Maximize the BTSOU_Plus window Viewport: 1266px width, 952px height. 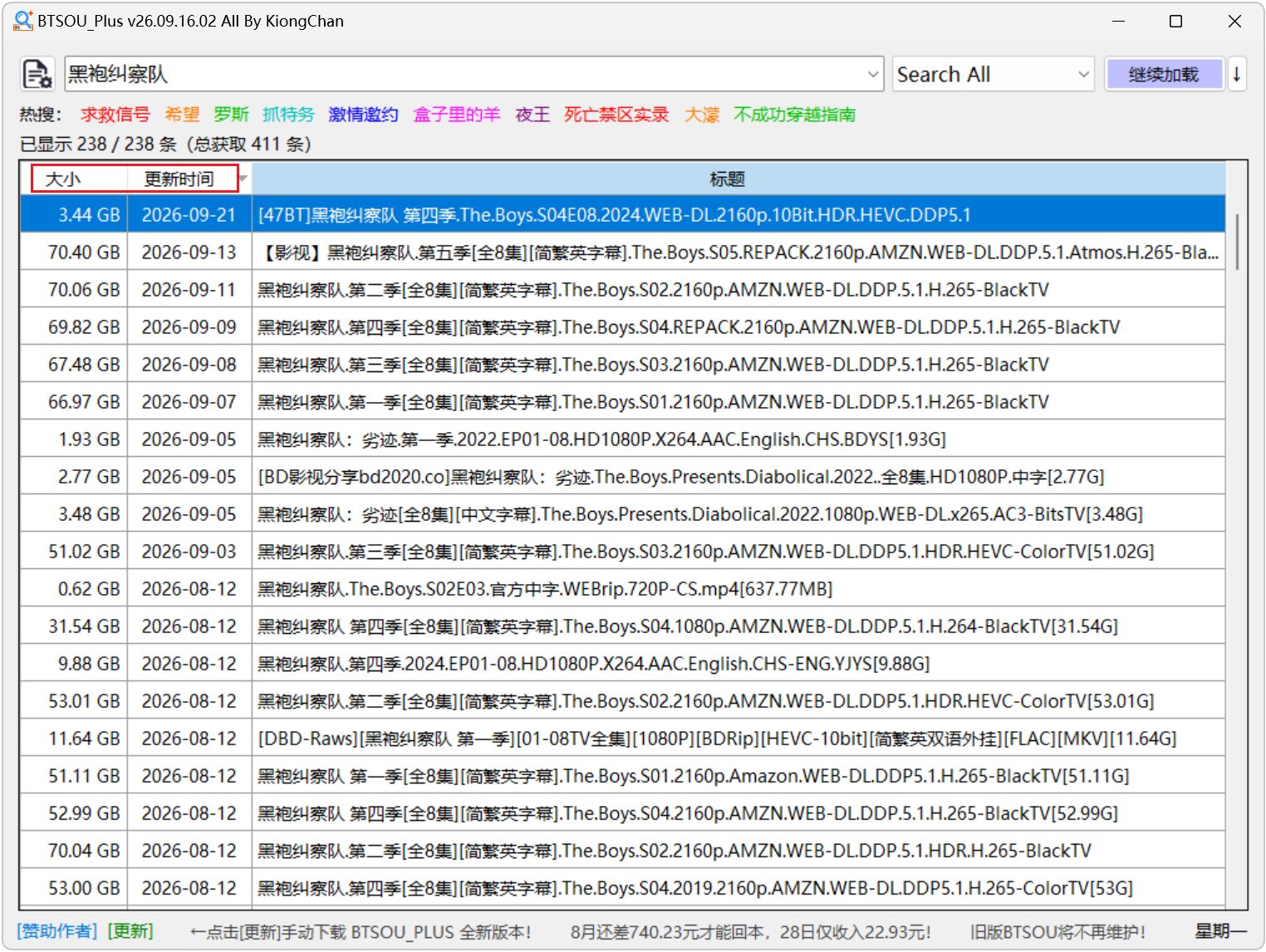pyautogui.click(x=1175, y=21)
